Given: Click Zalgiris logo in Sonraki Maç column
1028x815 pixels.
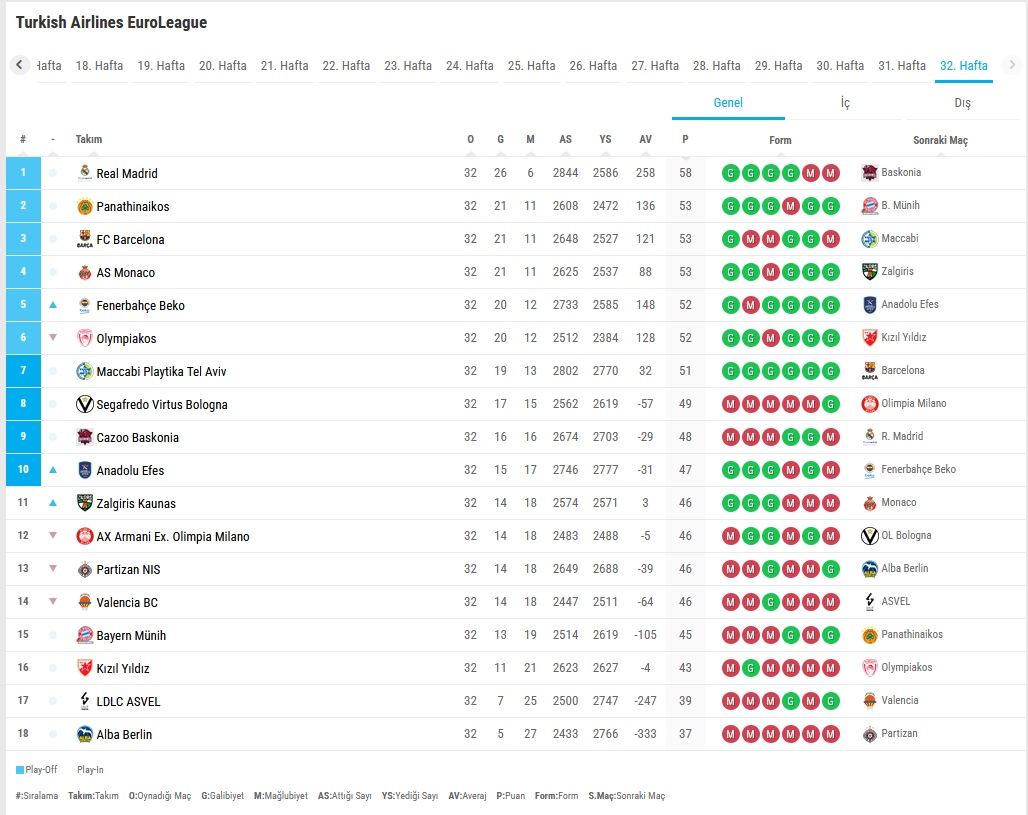Looking at the screenshot, I should tap(869, 272).
